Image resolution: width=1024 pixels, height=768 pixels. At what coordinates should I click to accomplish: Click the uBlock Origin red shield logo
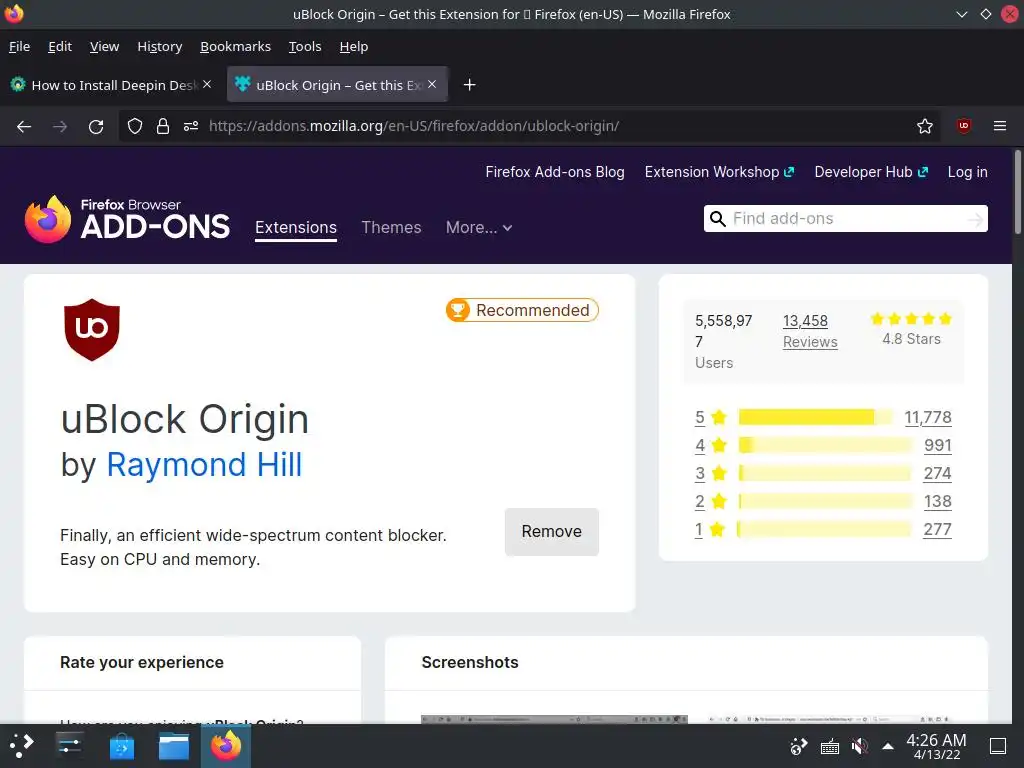pos(91,330)
